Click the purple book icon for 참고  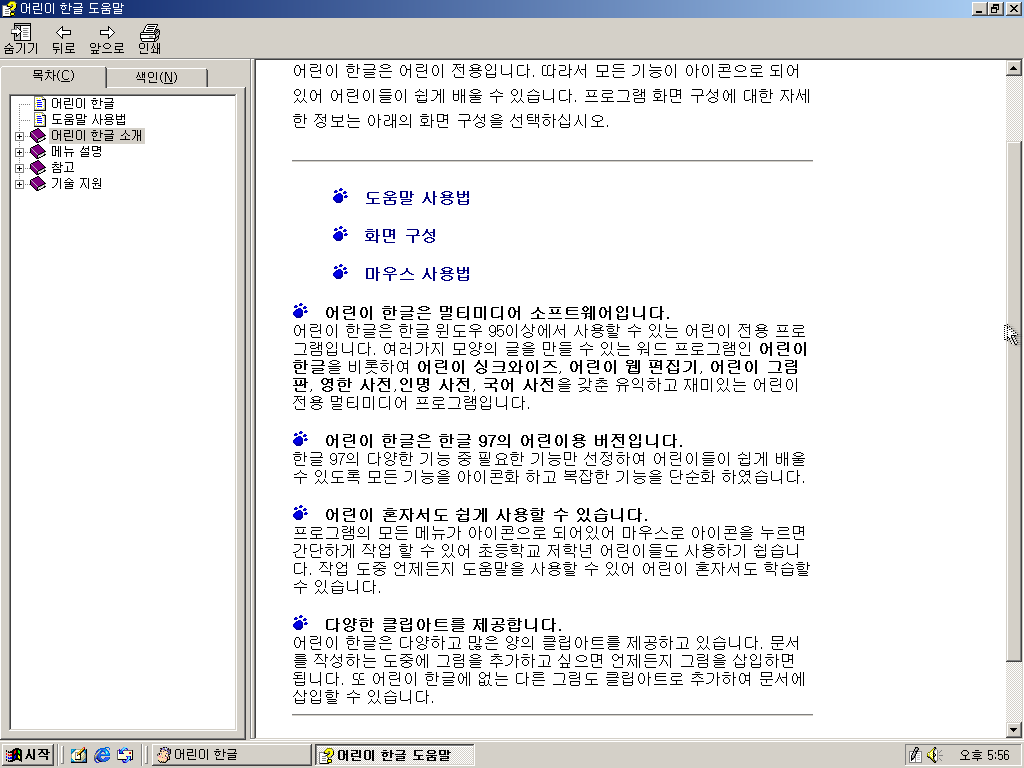tap(38, 167)
